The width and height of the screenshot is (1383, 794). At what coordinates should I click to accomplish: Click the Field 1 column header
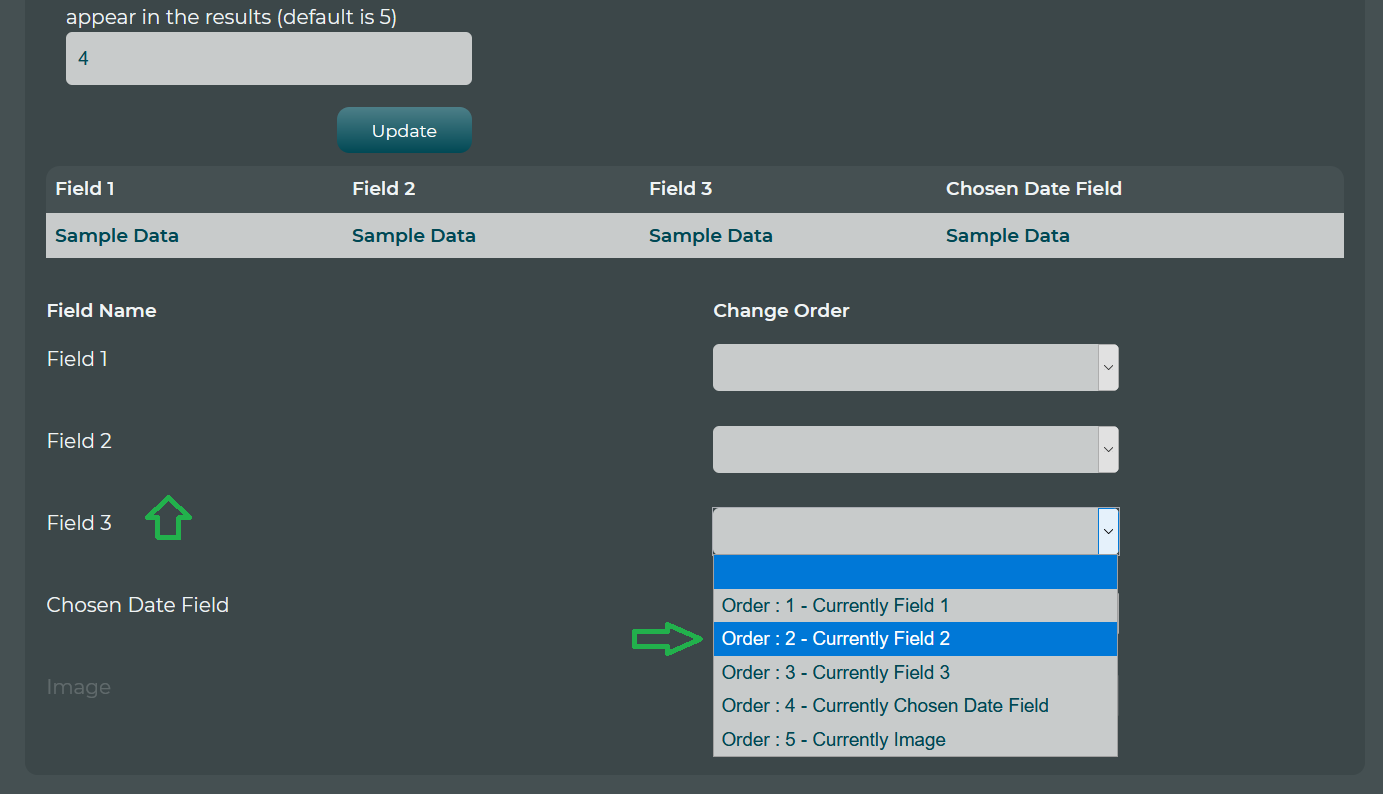pyautogui.click(x=85, y=188)
